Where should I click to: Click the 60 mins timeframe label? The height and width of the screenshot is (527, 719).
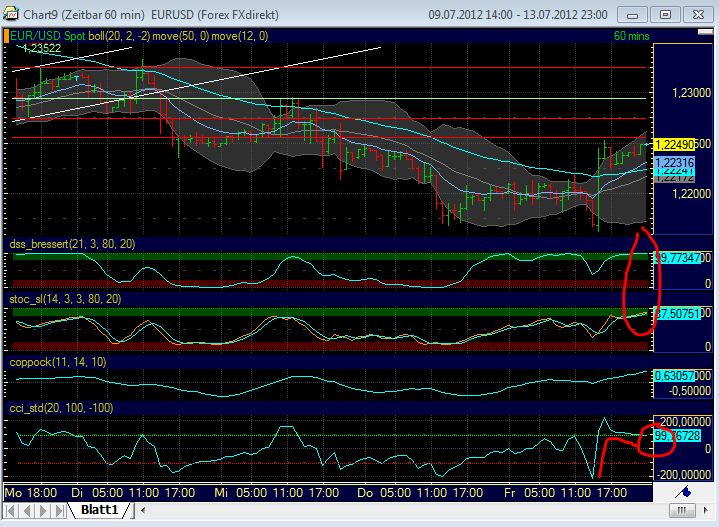pyautogui.click(x=631, y=36)
